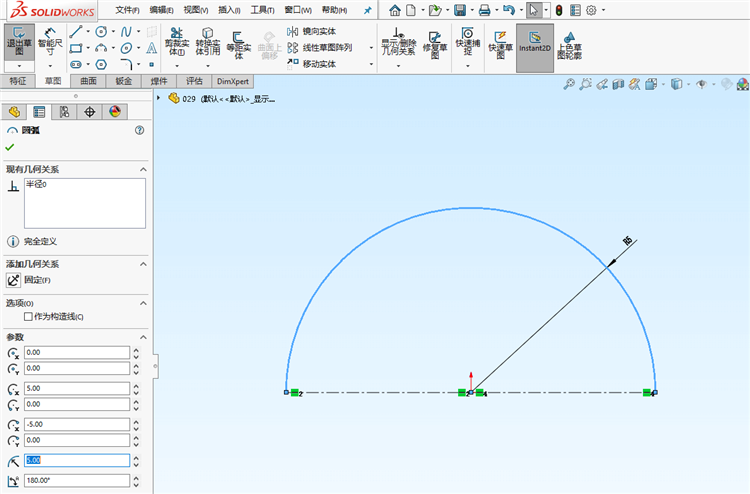Screen dimensions: 750x494
Task: Pick the Line sketch tool
Action: pos(76,32)
